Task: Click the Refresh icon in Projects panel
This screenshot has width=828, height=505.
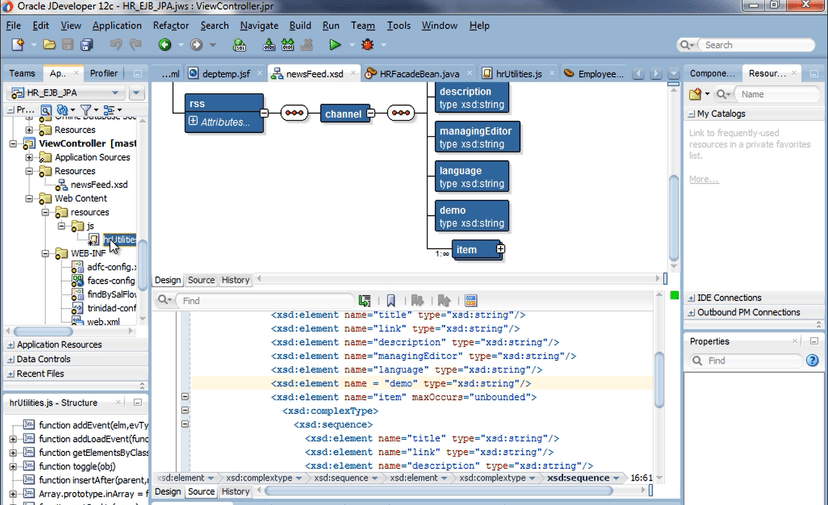Action: pyautogui.click(x=62, y=110)
